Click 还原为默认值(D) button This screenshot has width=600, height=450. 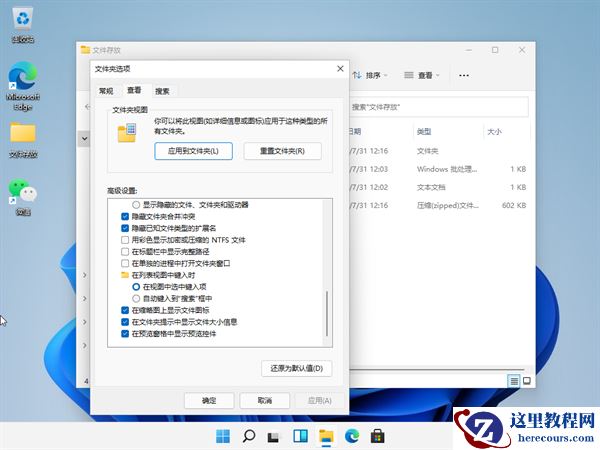click(x=297, y=368)
